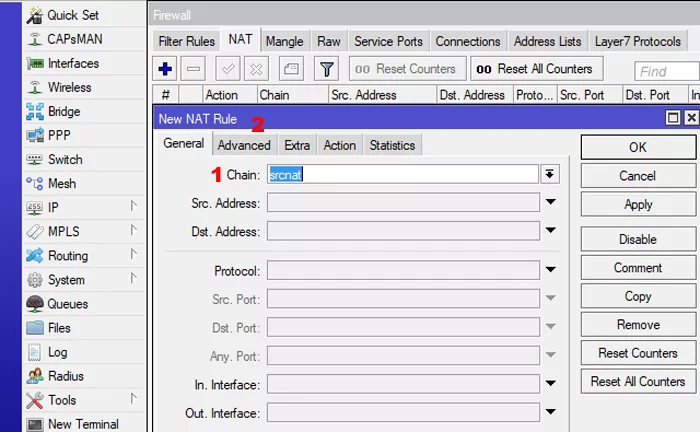Expand Routing submenu arrow
Screen dimensions: 700x432
coord(133,254)
